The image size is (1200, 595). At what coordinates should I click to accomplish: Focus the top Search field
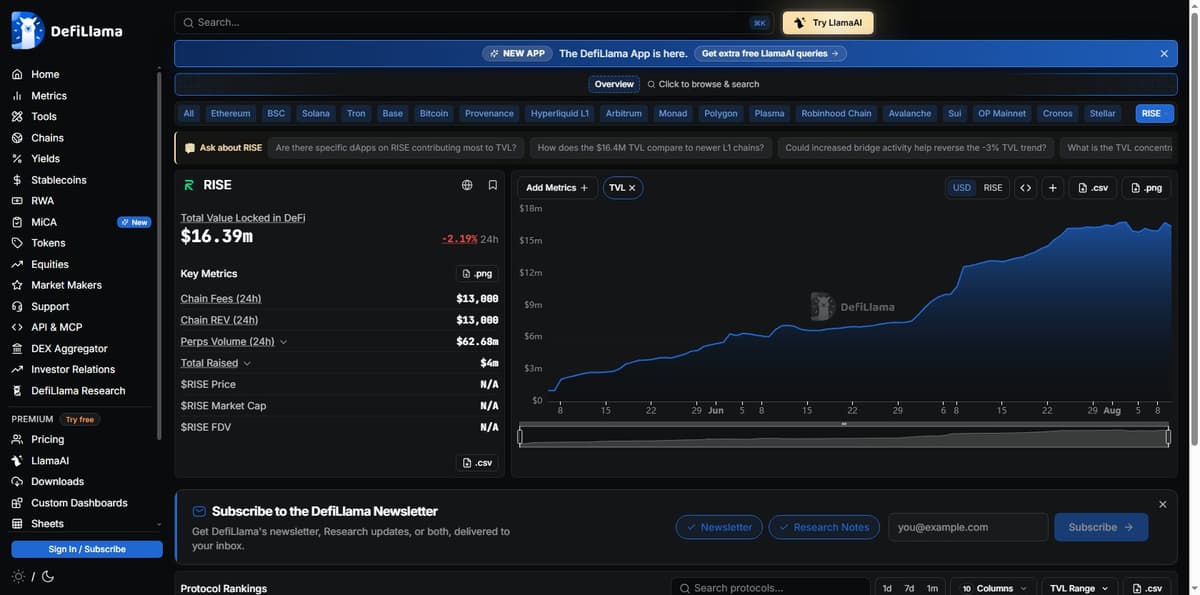475,22
